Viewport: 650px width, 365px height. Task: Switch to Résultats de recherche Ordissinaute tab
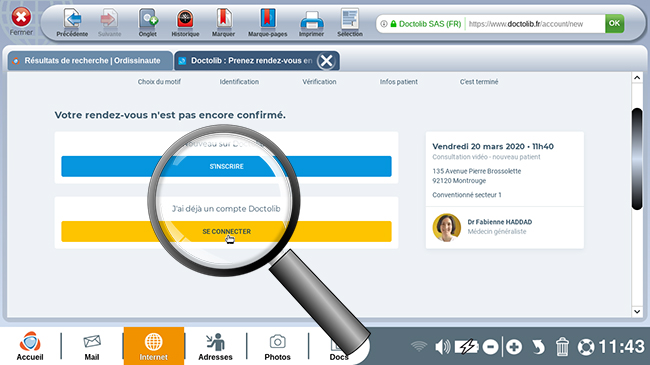(90, 61)
